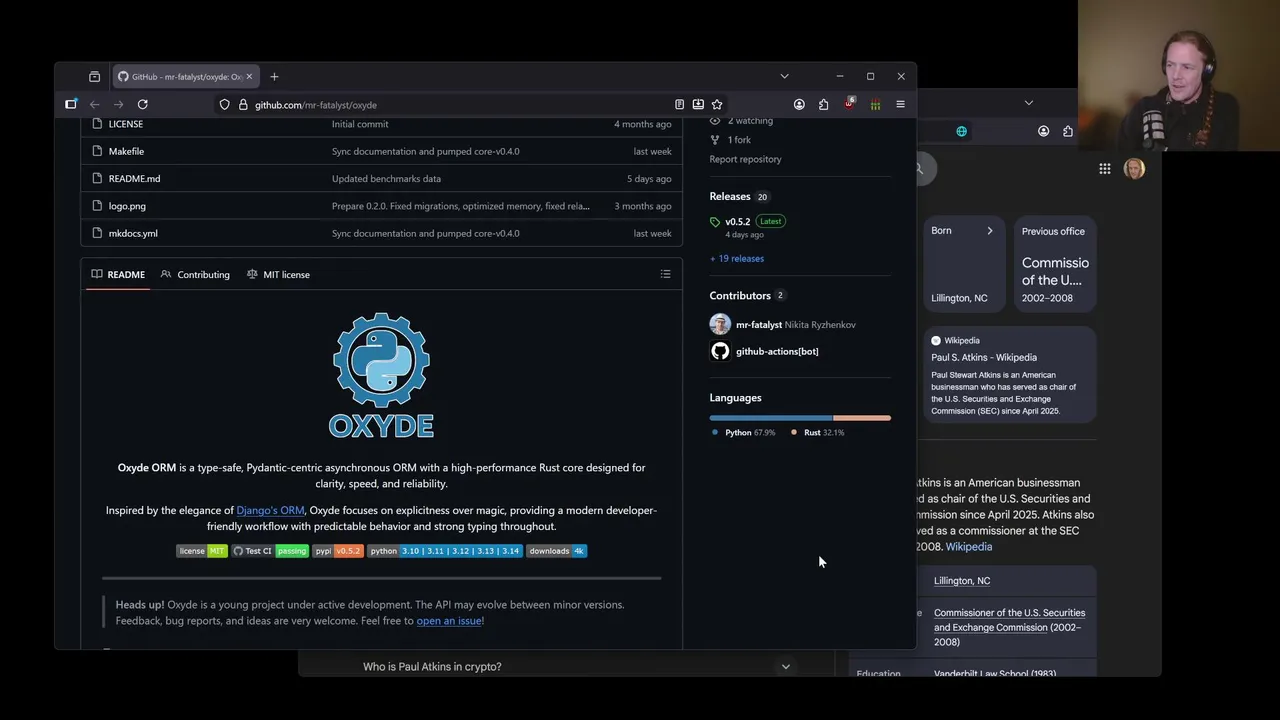Open README.md in file list
Viewport: 1280px width, 720px height.
(134, 178)
